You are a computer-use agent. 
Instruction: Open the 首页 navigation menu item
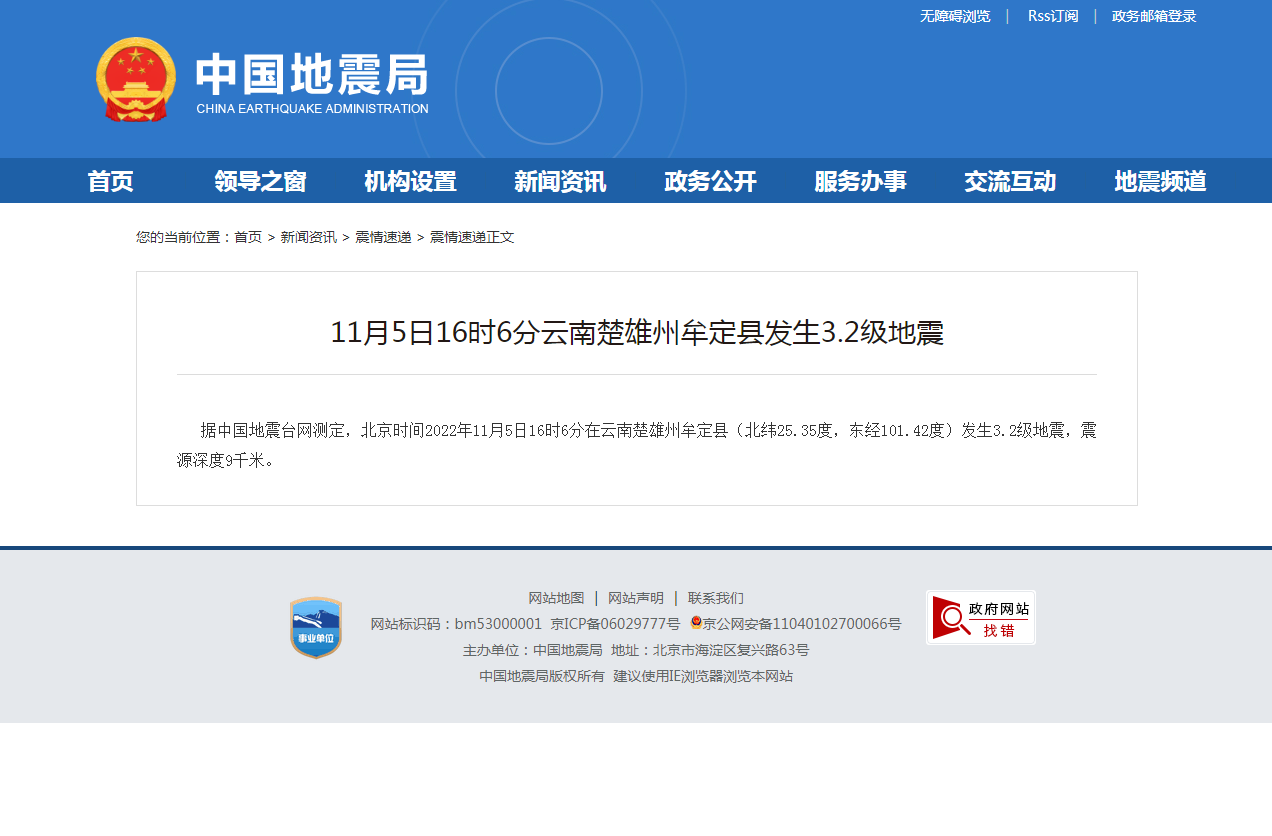tap(110, 181)
